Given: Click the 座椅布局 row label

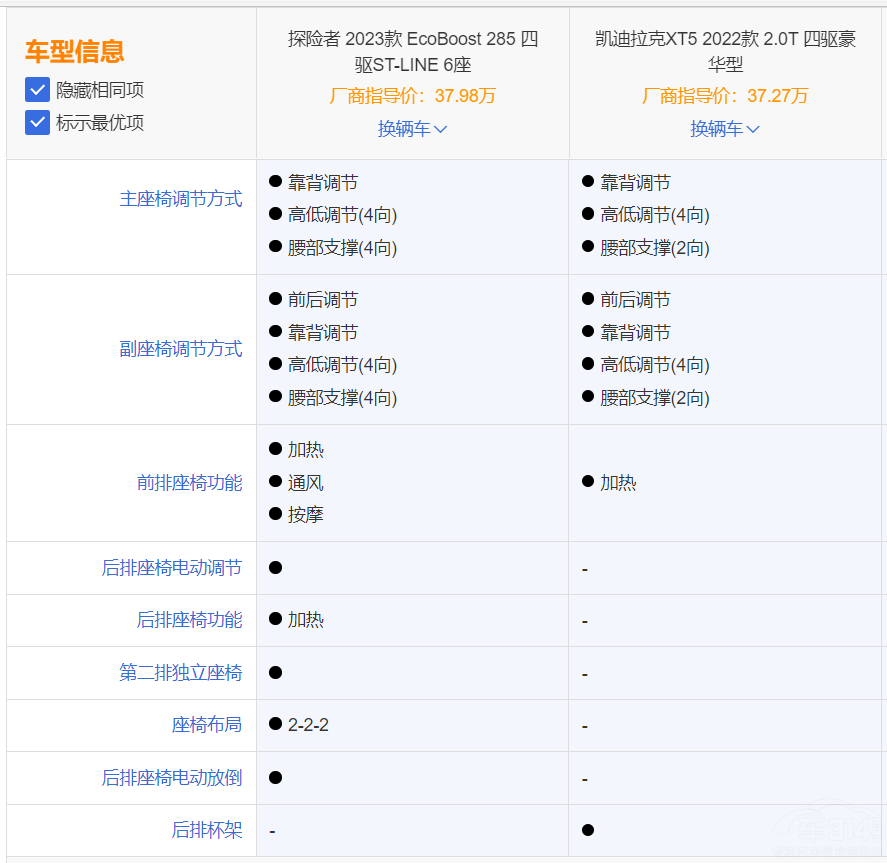Looking at the screenshot, I should point(207,725).
